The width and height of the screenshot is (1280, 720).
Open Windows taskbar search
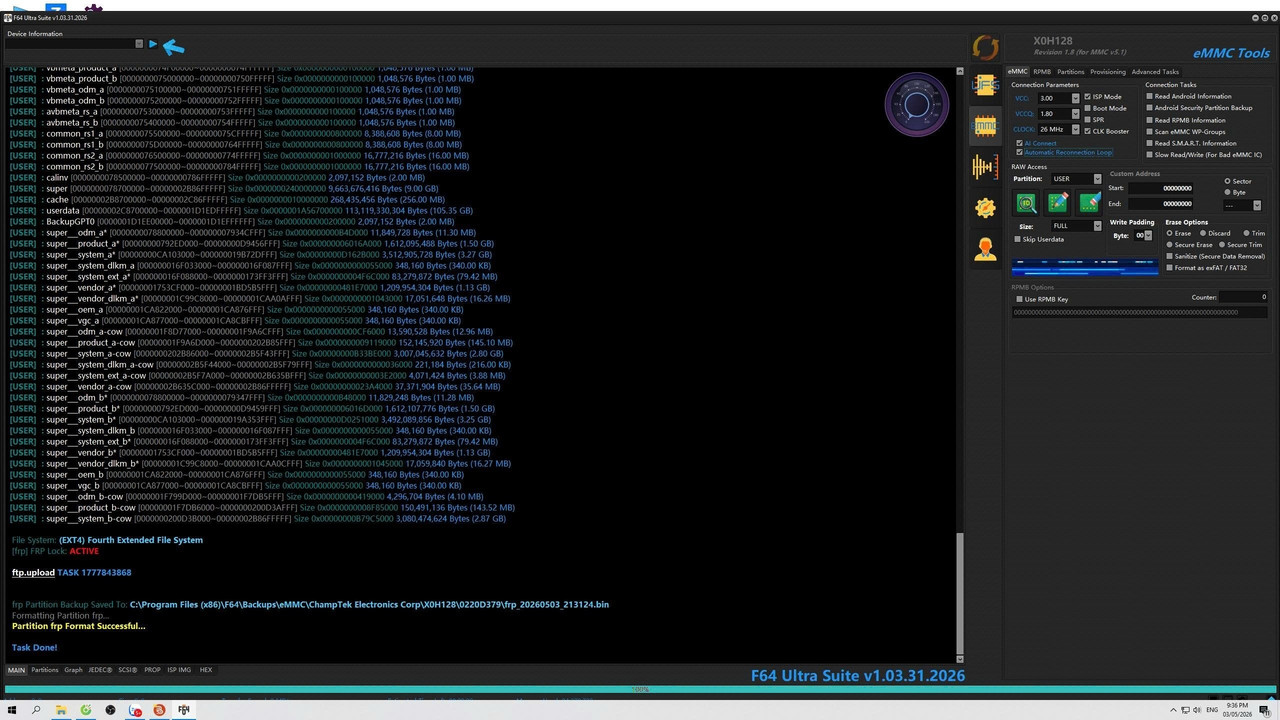(x=37, y=710)
